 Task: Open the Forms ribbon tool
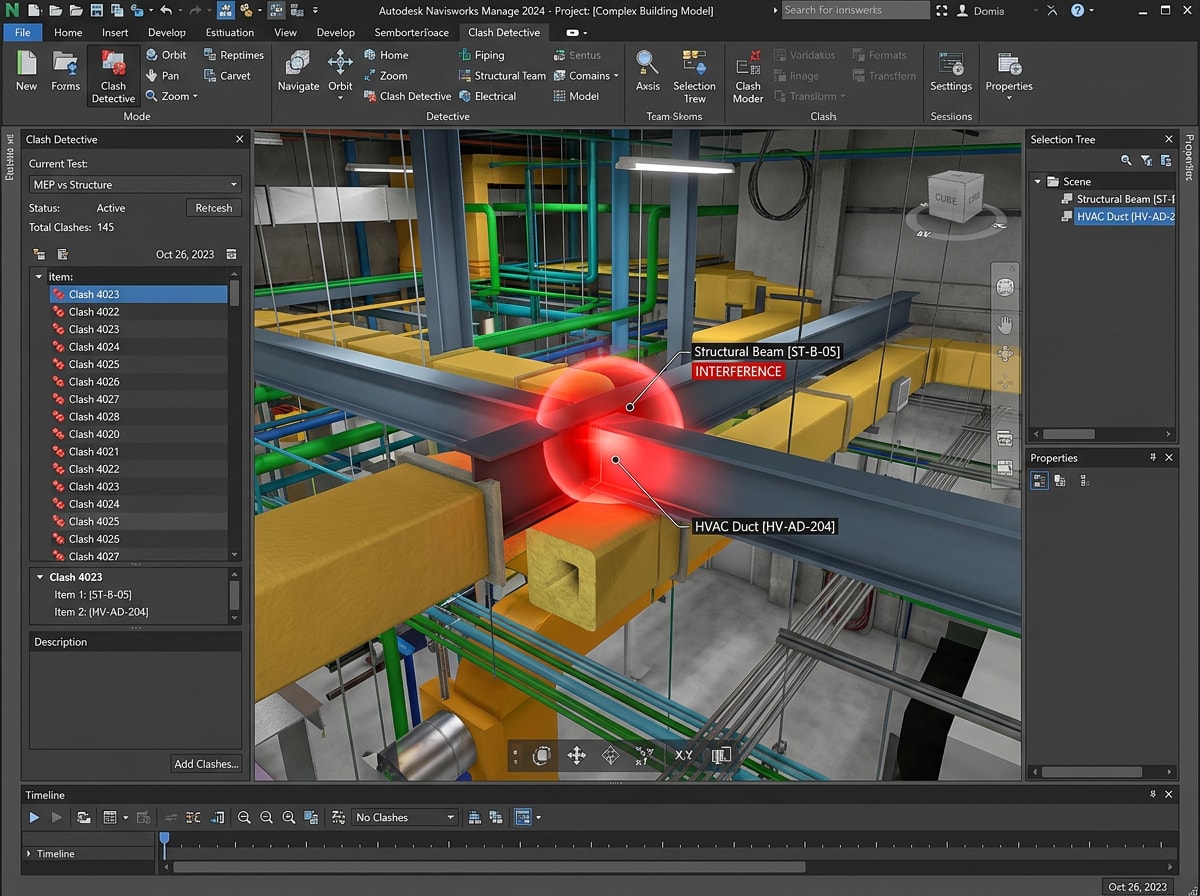pyautogui.click(x=65, y=72)
